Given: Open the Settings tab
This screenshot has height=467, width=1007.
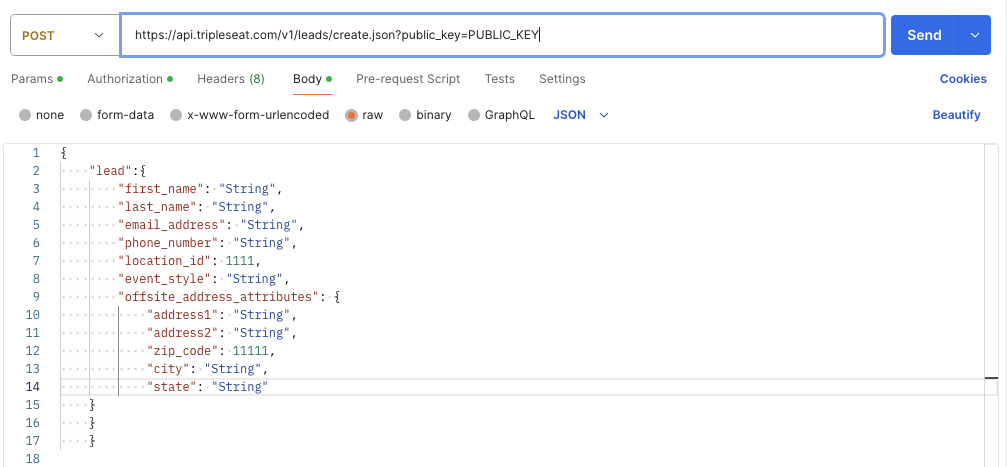Looking at the screenshot, I should click(x=562, y=79).
